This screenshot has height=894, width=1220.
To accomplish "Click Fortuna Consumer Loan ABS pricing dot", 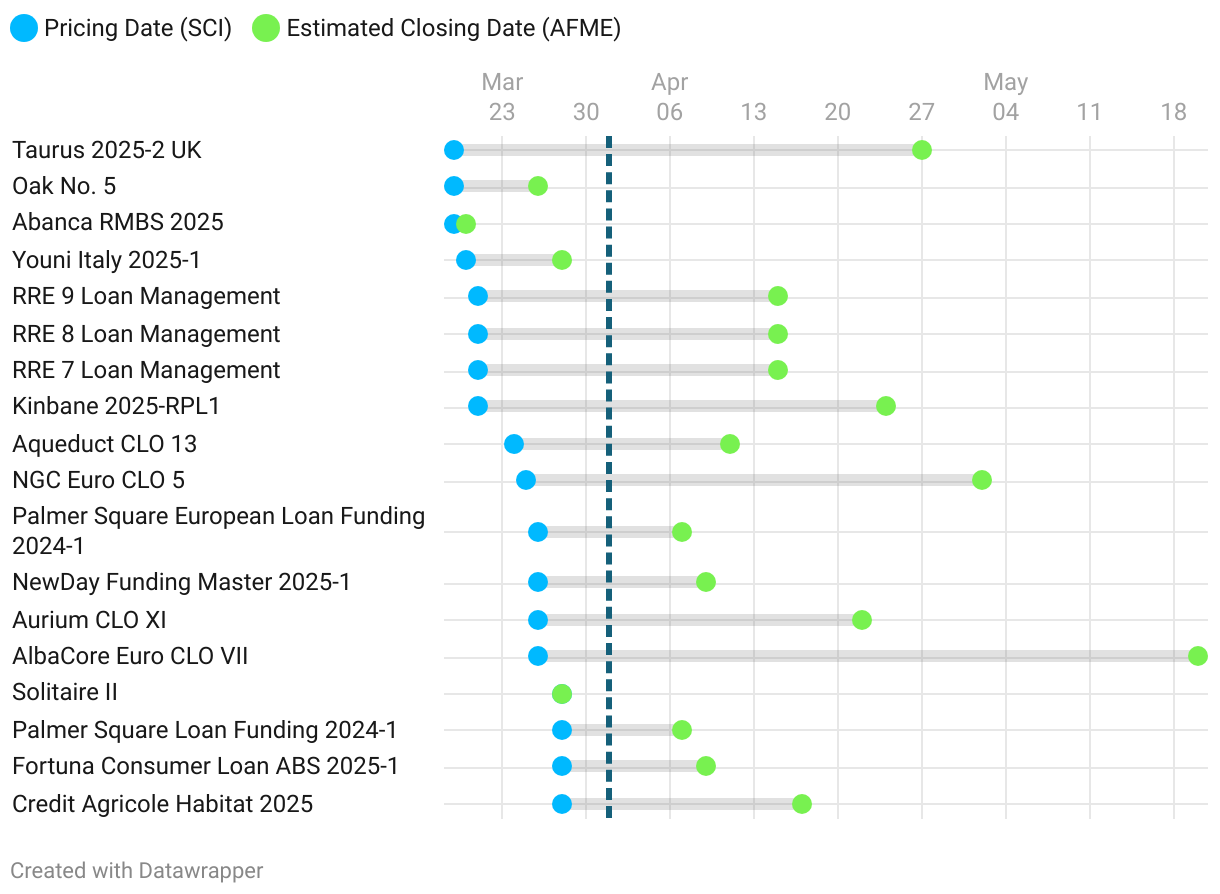I will (562, 766).
